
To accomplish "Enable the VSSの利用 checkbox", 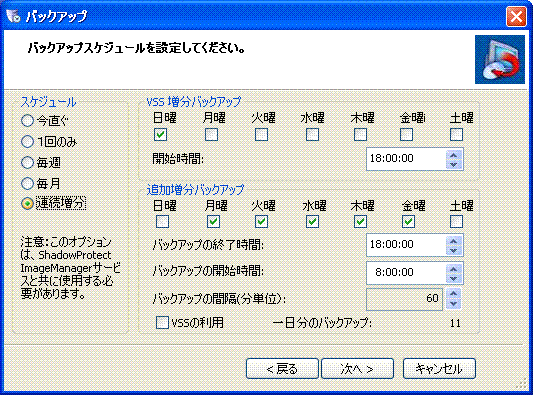I will pyautogui.click(x=162, y=323).
